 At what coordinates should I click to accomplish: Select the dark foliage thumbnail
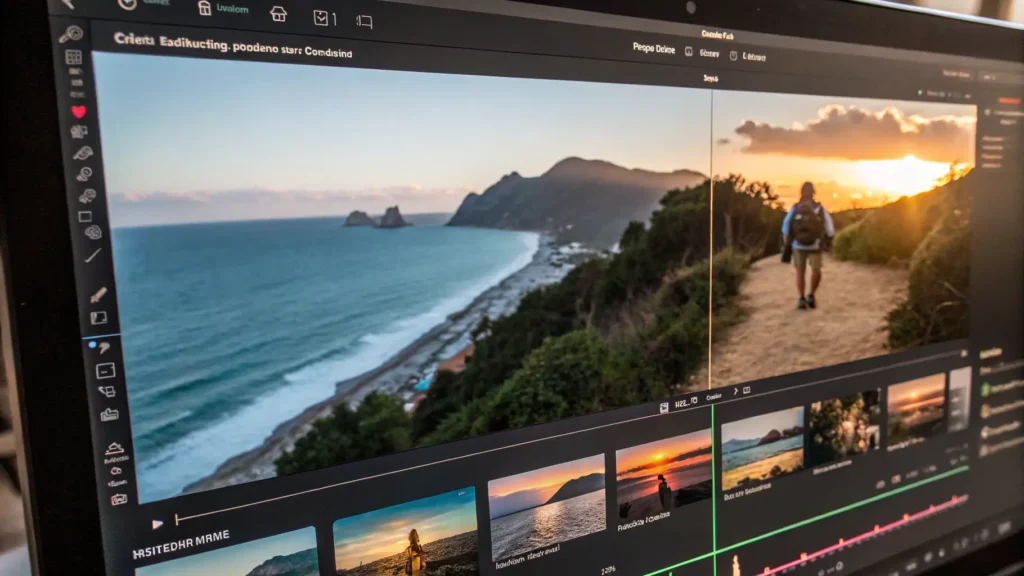[844, 425]
